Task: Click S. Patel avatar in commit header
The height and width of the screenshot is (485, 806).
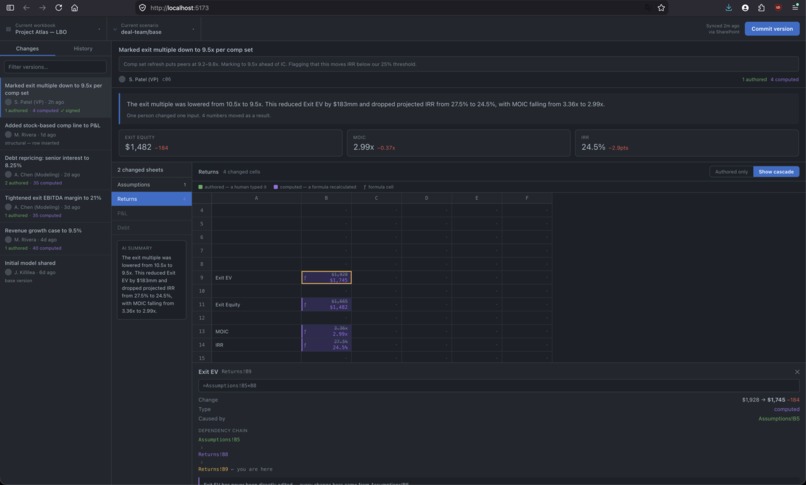Action: pos(122,79)
